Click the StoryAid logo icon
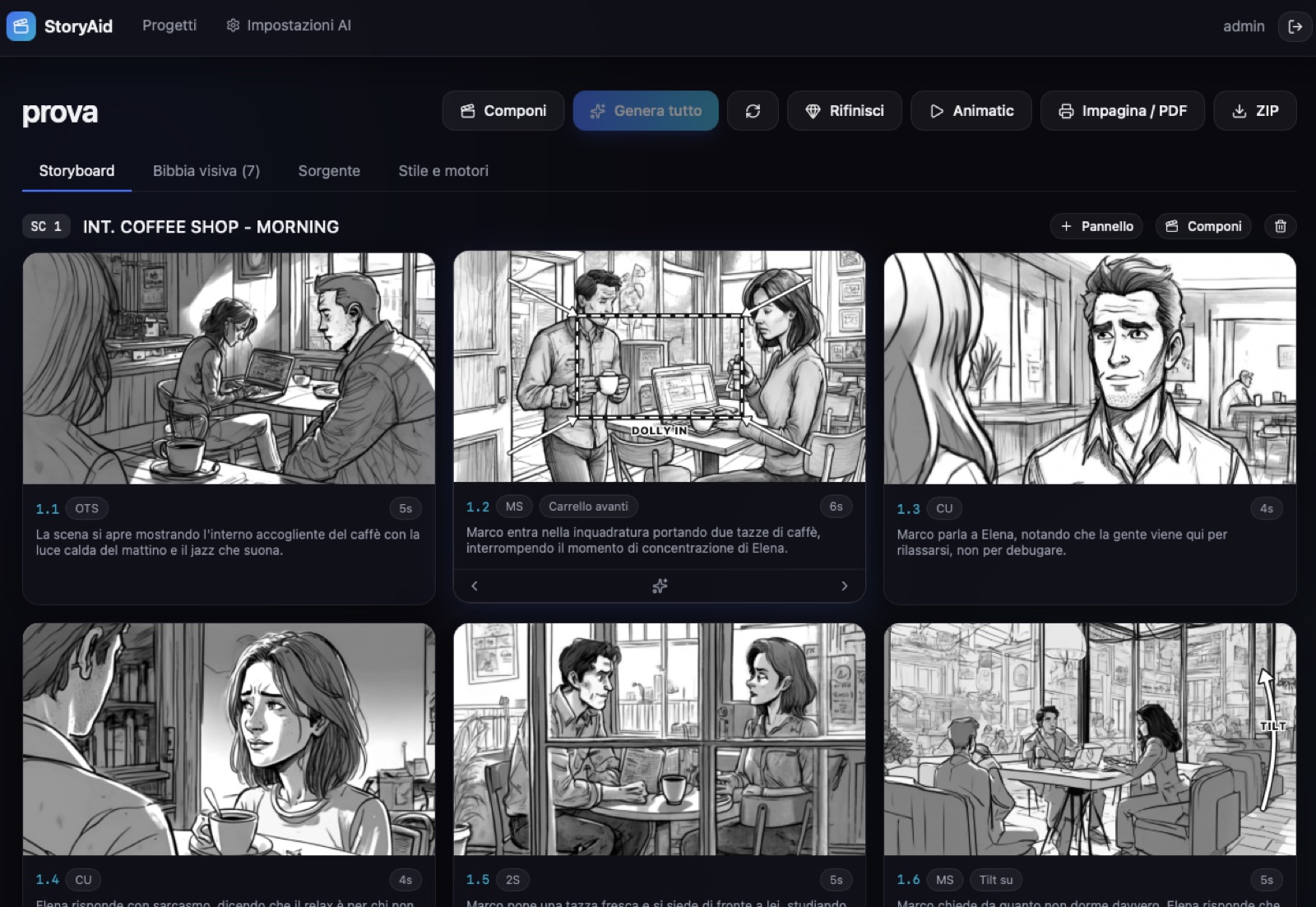The height and width of the screenshot is (907, 1316). coord(21,26)
